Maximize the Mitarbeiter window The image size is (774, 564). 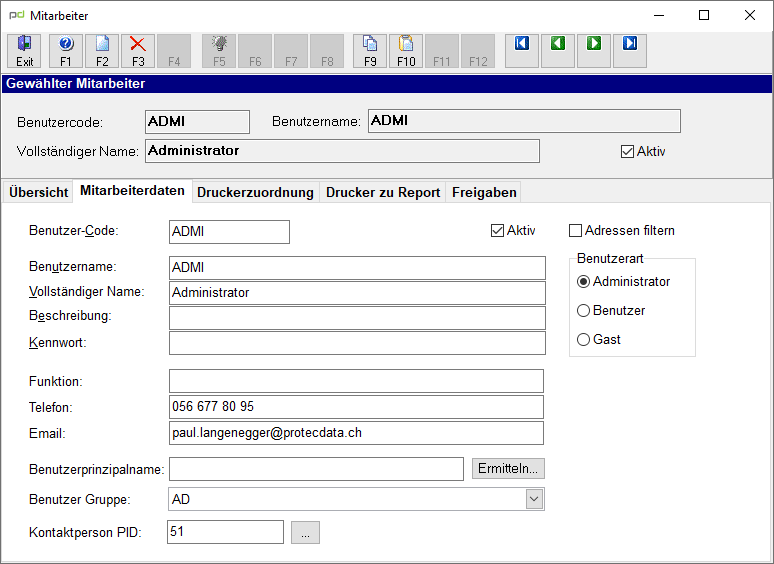704,15
